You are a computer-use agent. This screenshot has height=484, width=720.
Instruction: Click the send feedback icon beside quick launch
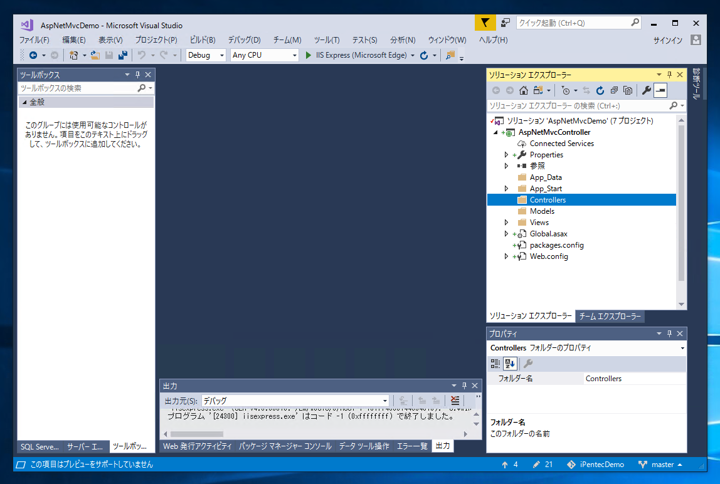point(505,23)
